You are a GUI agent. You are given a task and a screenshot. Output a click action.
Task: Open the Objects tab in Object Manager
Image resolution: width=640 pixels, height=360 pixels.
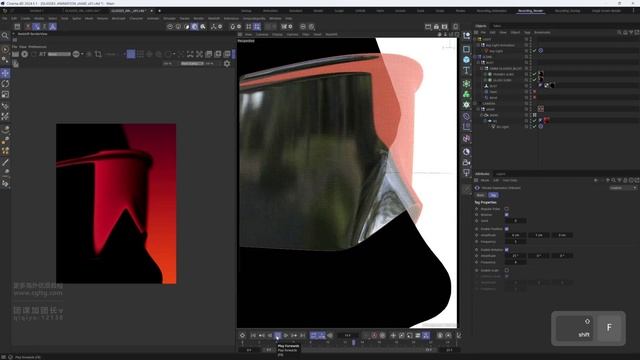pyautogui.click(x=481, y=26)
